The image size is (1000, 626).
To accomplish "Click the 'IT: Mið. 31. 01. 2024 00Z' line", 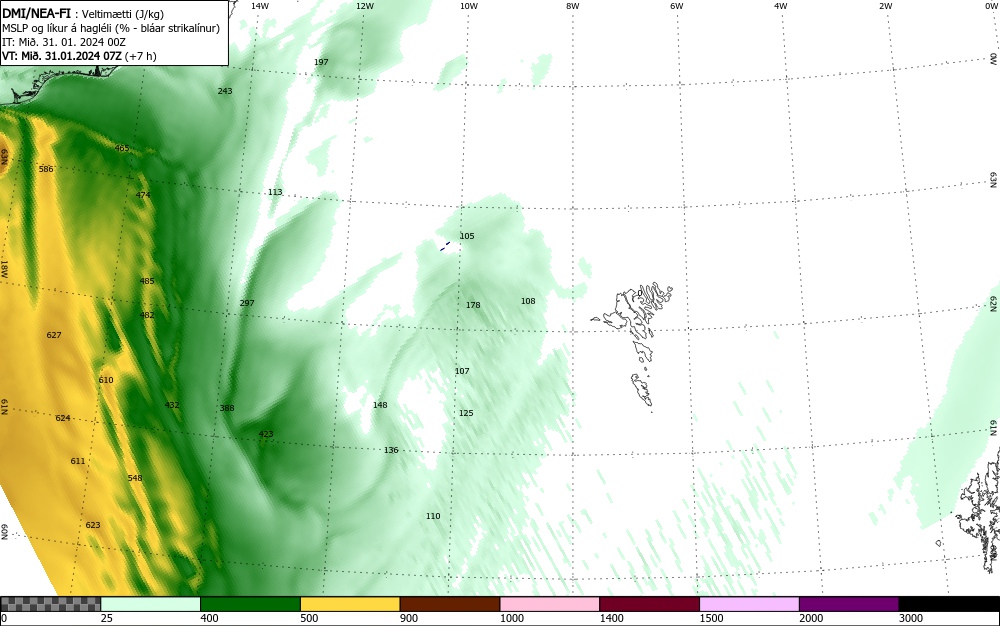I will tap(64, 42).
